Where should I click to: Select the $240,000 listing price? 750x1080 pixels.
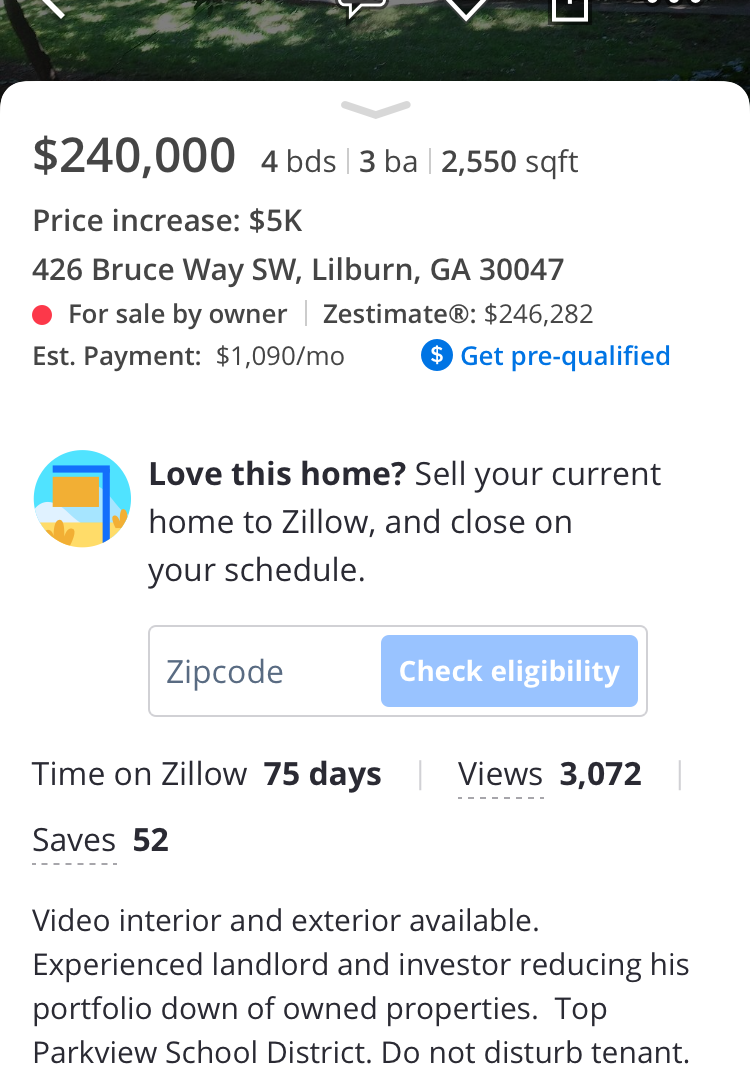point(134,156)
